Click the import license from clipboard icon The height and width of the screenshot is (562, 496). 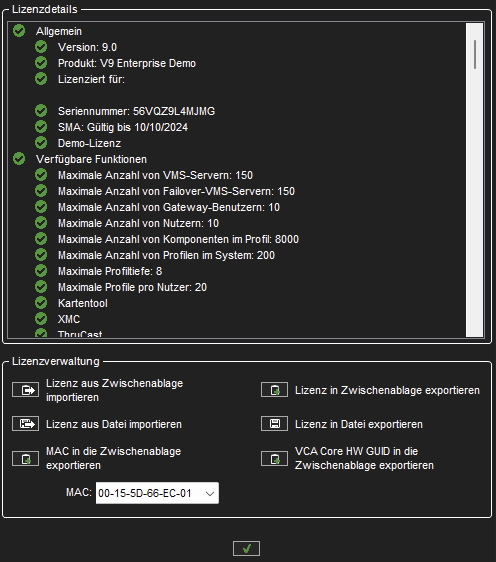coord(25,390)
